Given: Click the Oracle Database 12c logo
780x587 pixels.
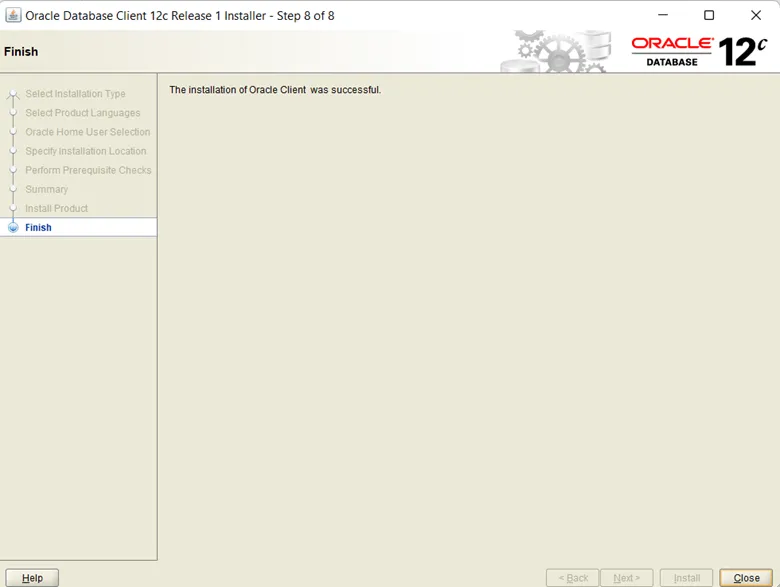Looking at the screenshot, I should click(699, 51).
